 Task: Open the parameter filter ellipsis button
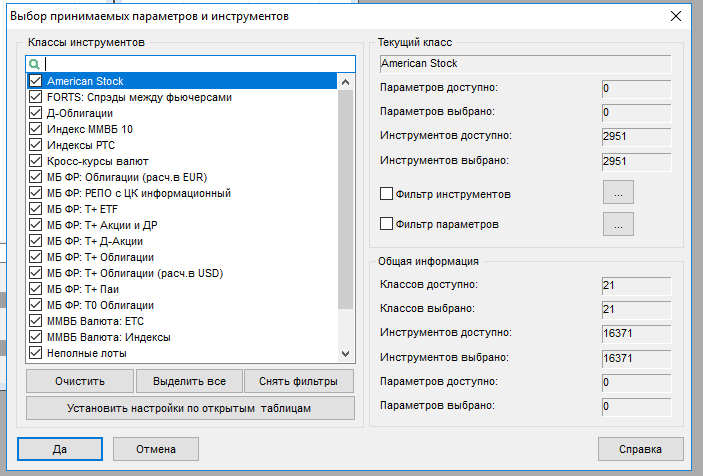coord(618,225)
